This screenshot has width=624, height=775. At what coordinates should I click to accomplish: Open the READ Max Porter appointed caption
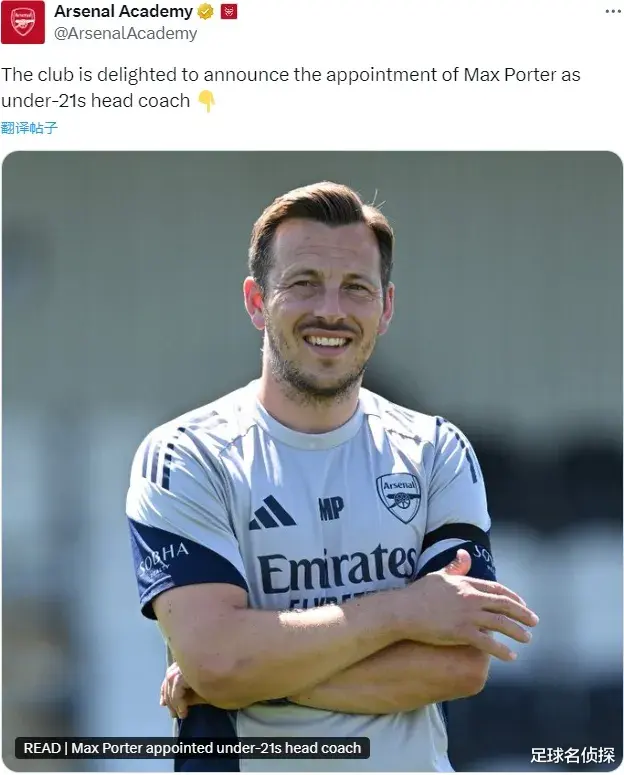point(192,748)
